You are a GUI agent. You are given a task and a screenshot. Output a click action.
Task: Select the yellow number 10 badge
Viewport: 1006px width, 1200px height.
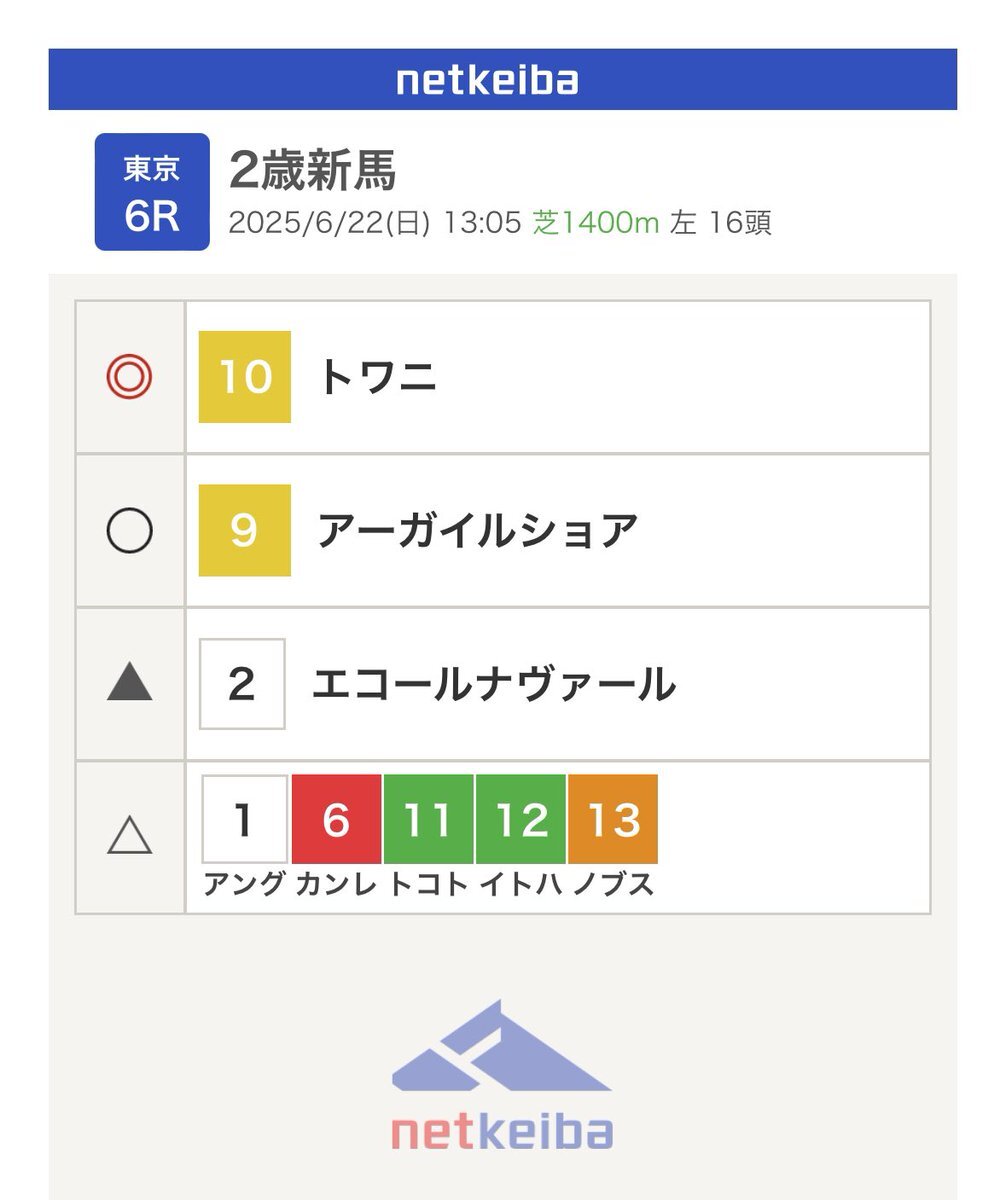point(245,377)
